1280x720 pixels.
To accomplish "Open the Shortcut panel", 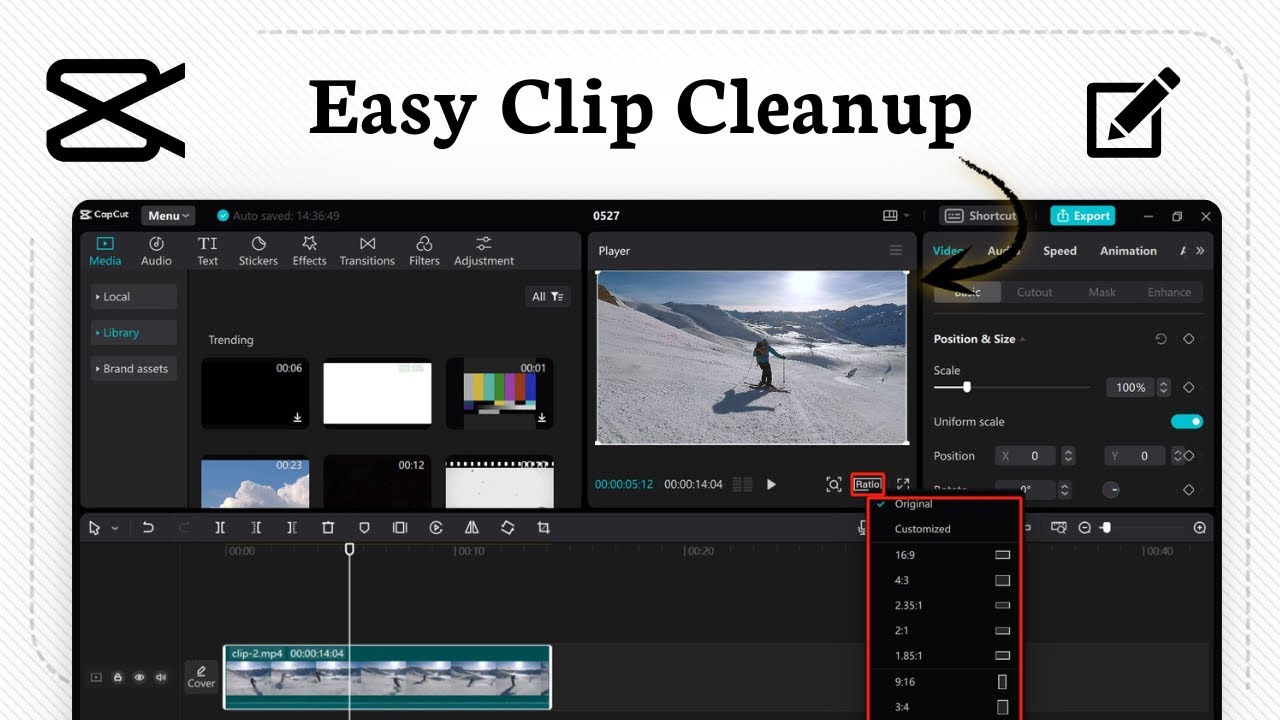I will tap(980, 216).
